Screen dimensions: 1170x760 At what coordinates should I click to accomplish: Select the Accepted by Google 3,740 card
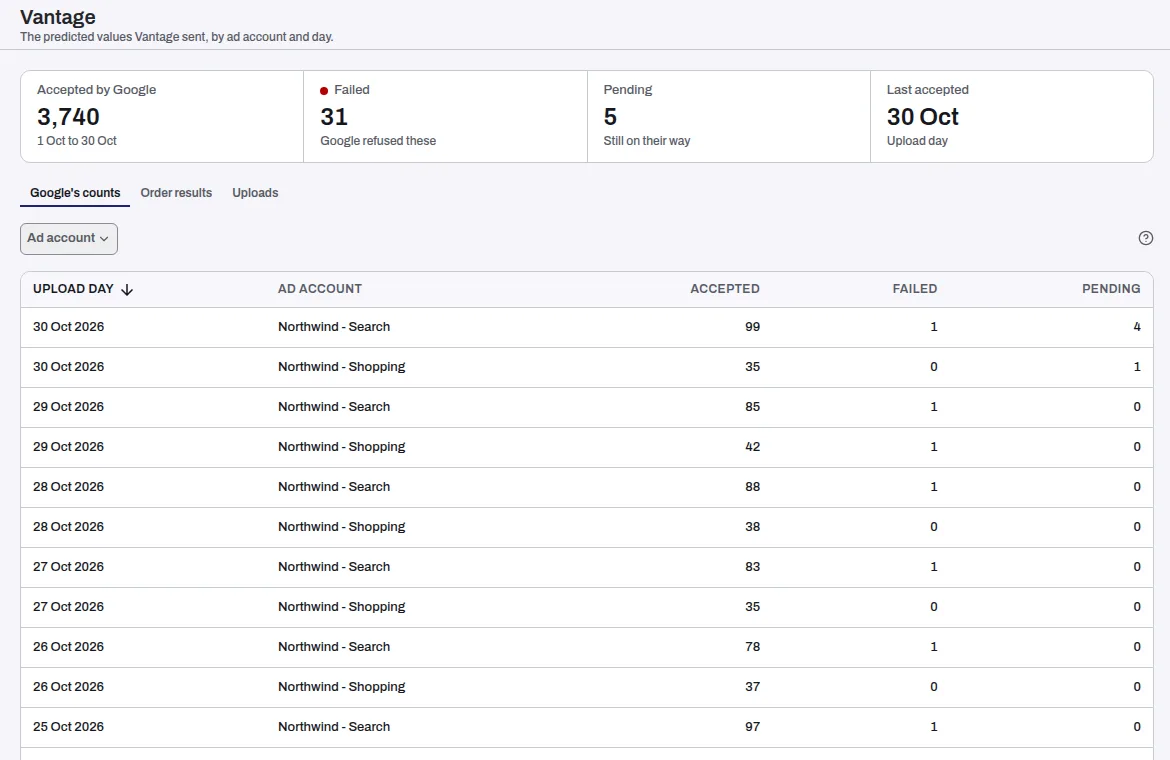click(162, 116)
